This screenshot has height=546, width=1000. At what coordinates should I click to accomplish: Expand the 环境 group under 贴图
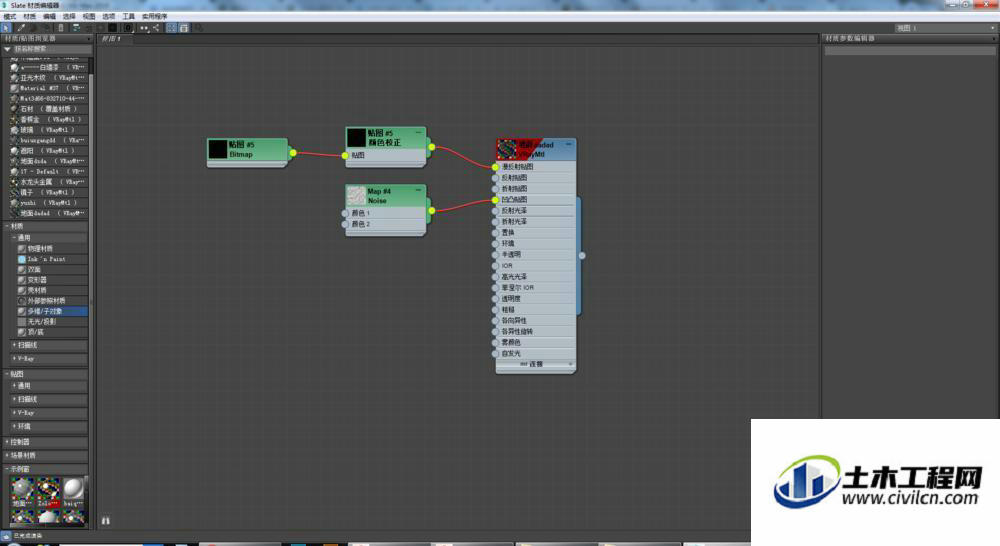[14, 425]
